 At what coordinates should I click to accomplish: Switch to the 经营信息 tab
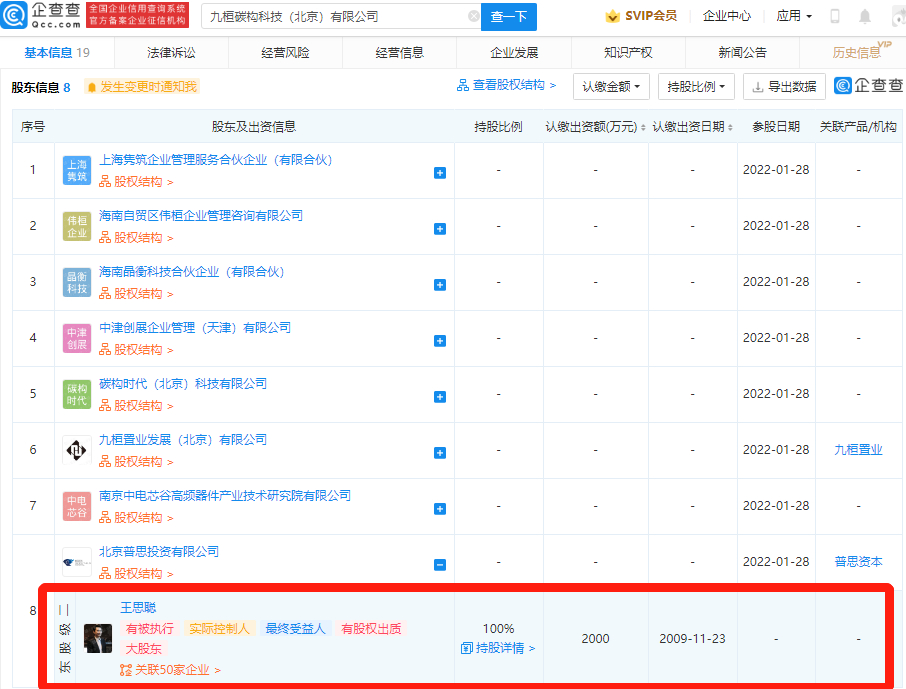399,53
